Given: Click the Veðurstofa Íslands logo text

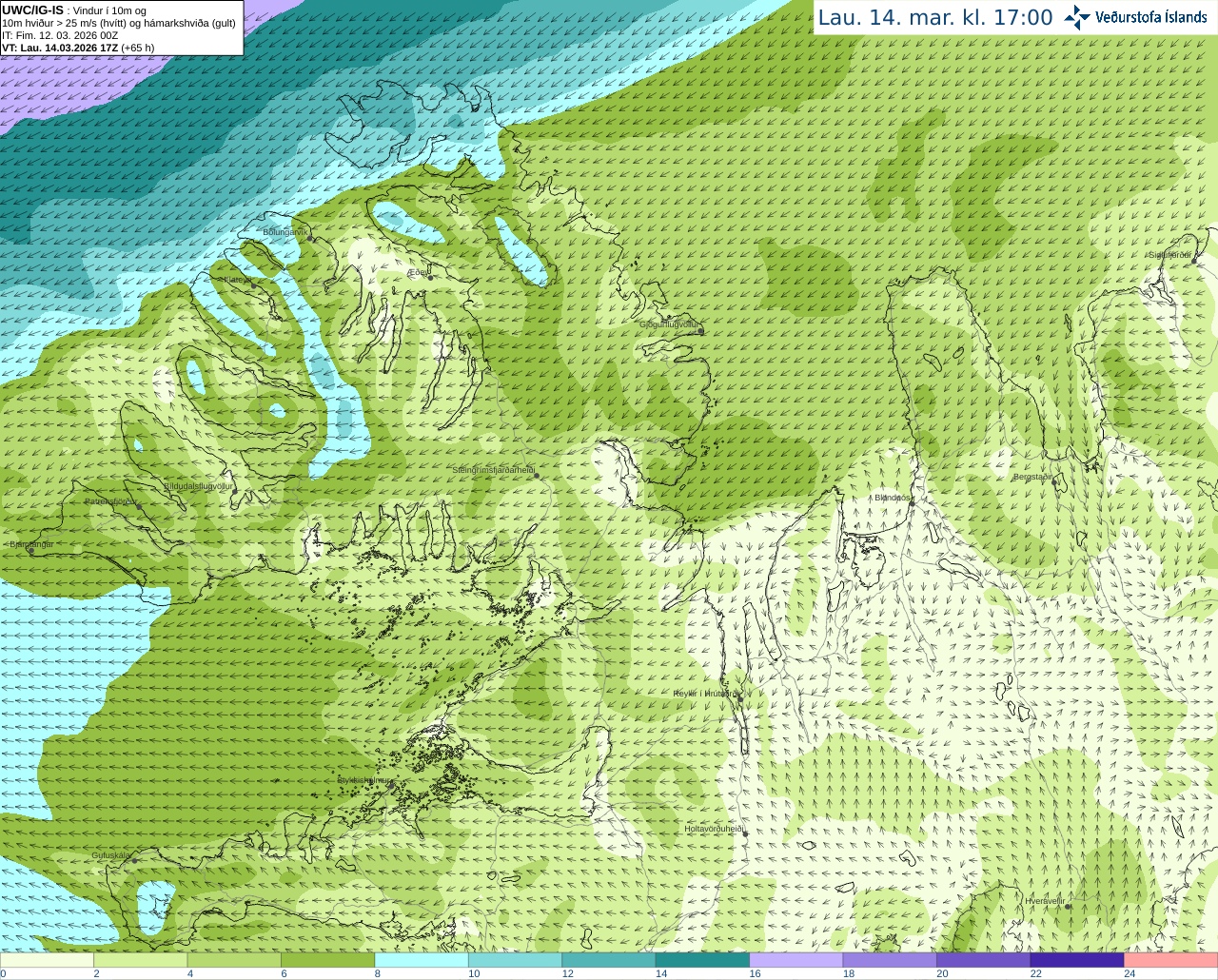Looking at the screenshot, I should pyautogui.click(x=1150, y=17).
